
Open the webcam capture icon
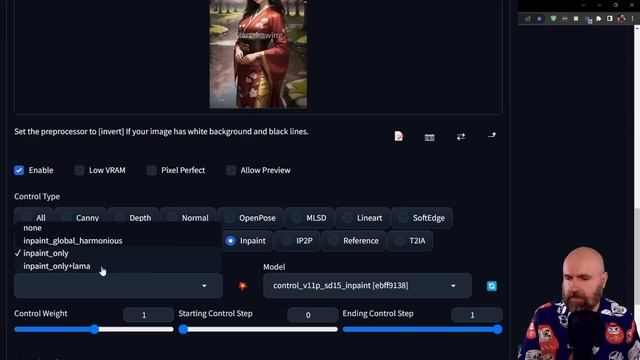click(x=429, y=137)
